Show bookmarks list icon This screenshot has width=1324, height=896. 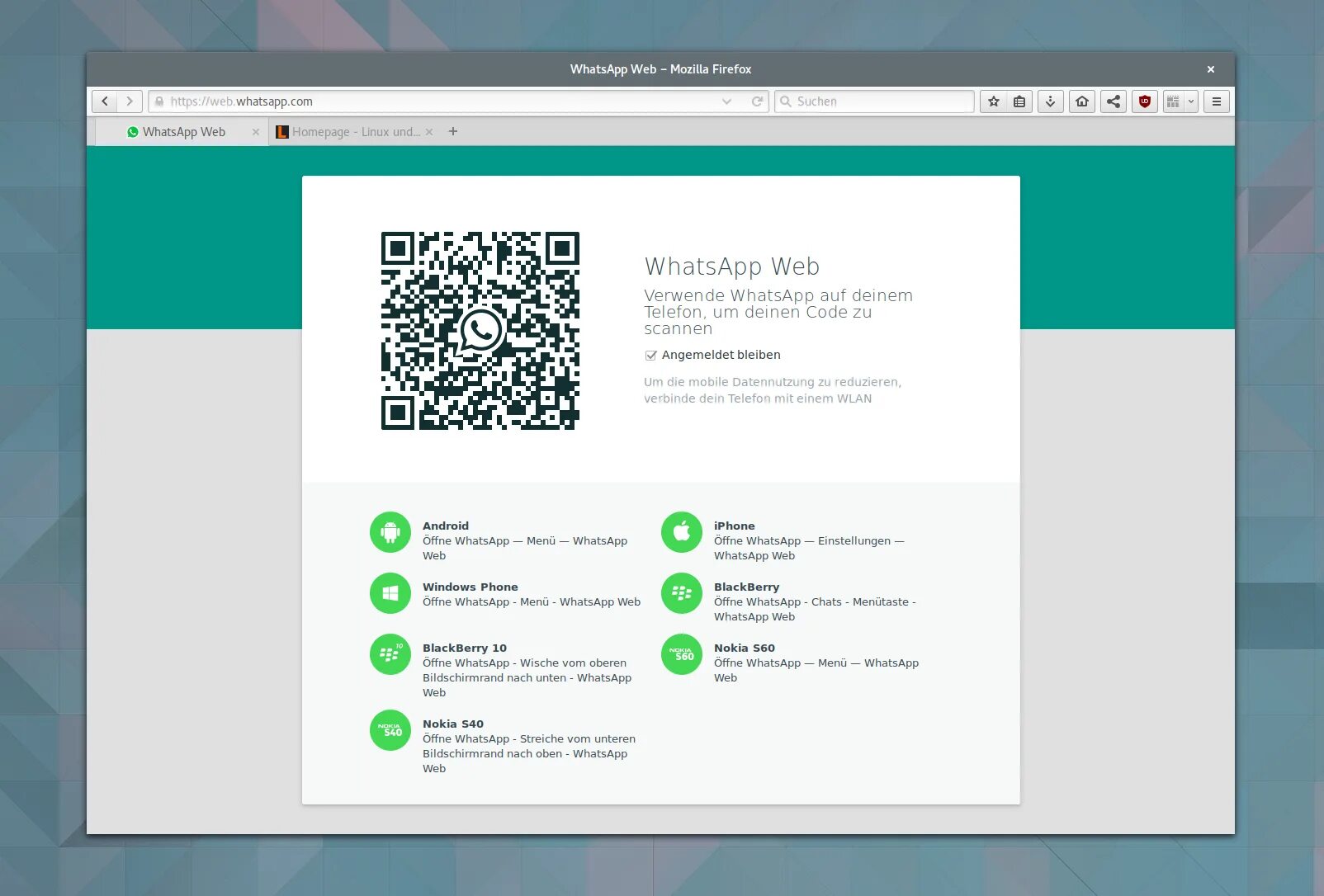[1019, 101]
